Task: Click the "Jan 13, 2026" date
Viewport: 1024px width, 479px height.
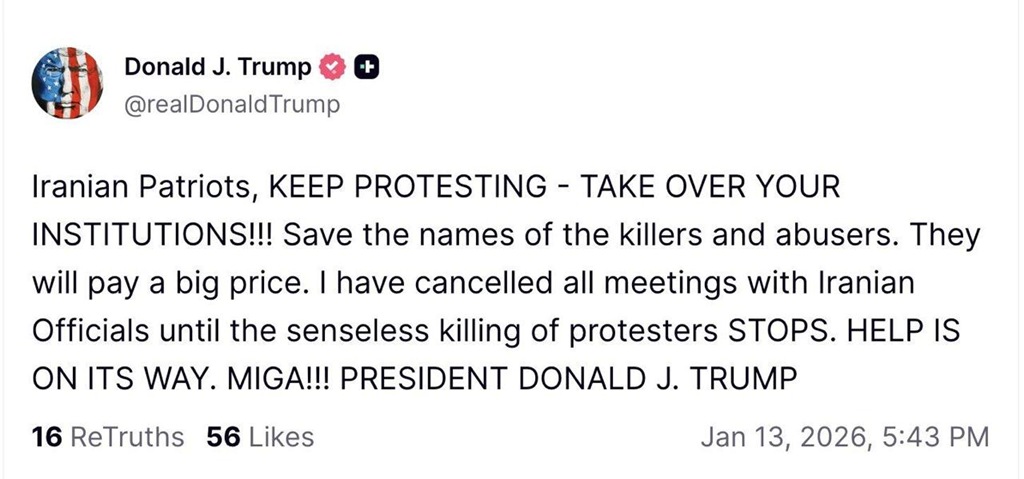Action: pyautogui.click(x=787, y=437)
